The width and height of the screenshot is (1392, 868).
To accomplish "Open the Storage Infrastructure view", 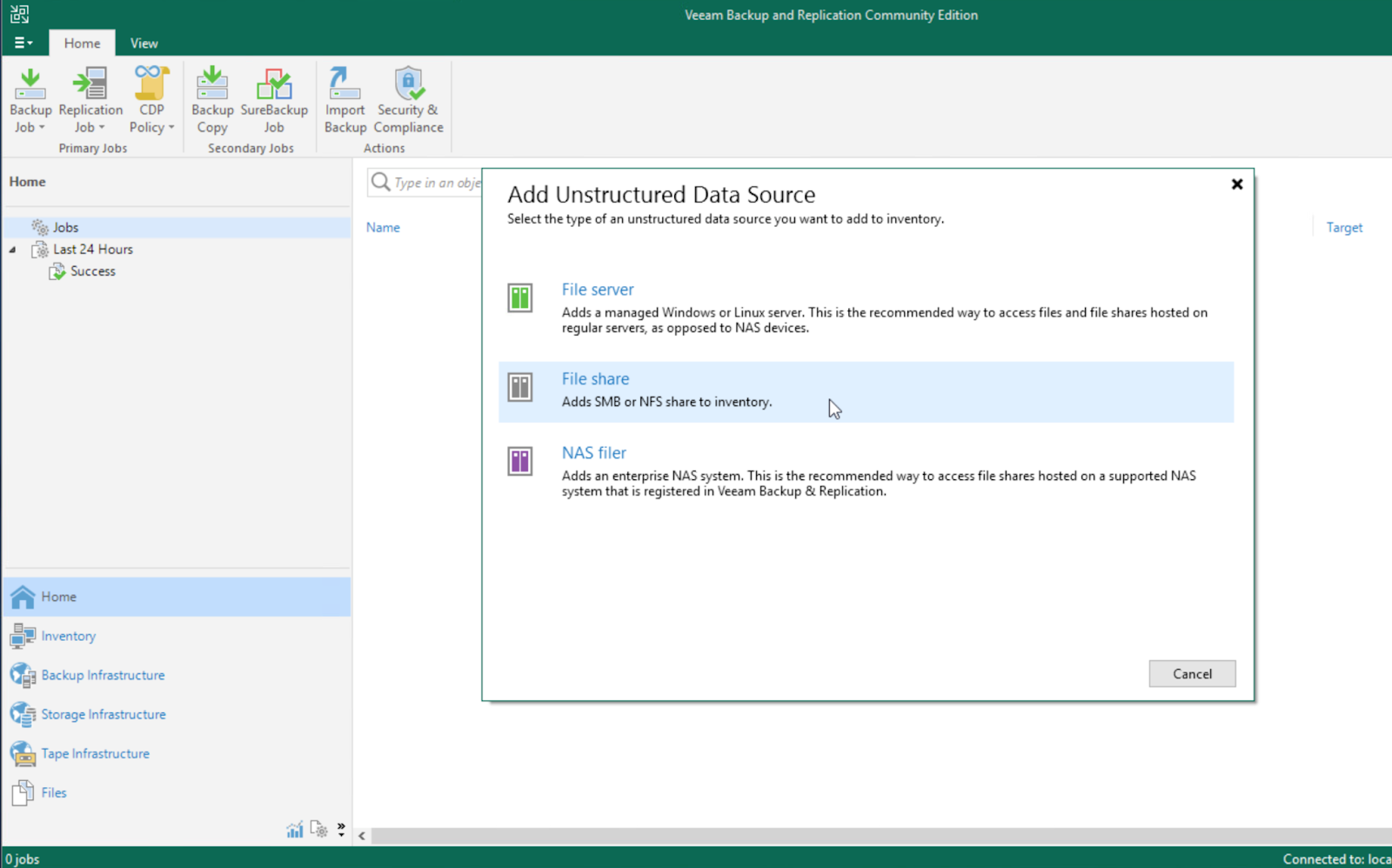I will tap(177, 714).
